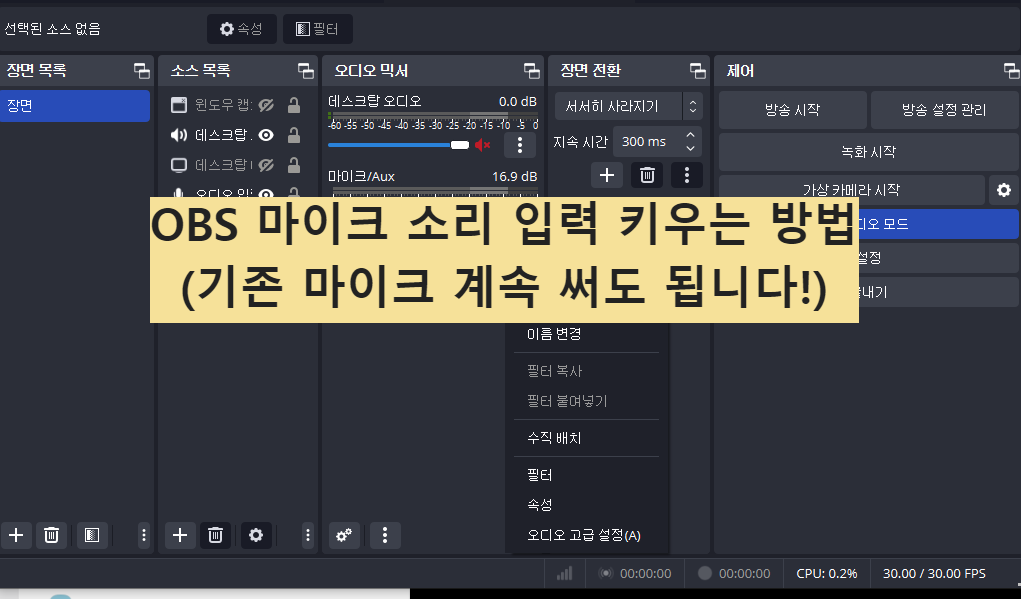
Task: Open the 속성 properties button in the source toolbar
Action: (242, 29)
